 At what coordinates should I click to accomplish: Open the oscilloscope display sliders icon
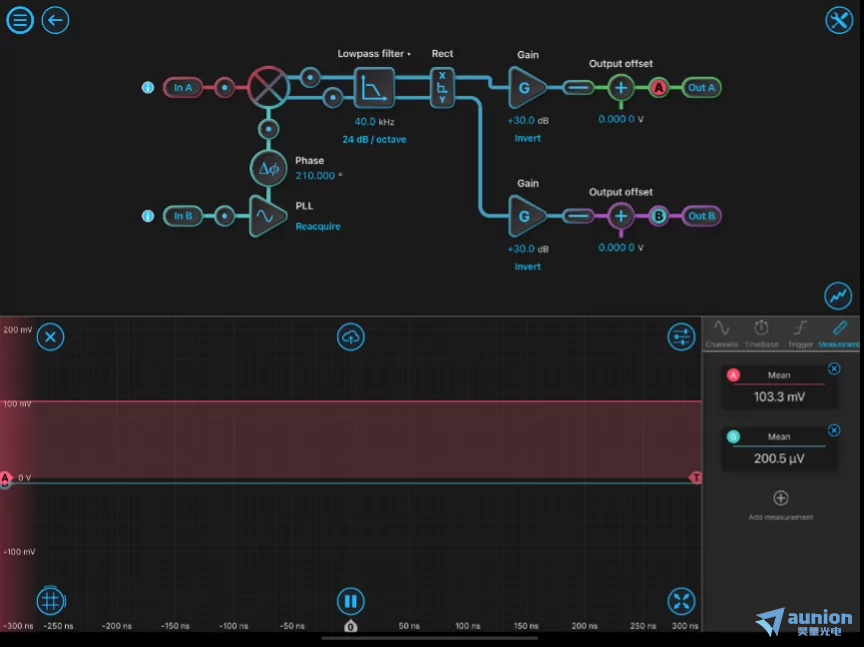coord(681,337)
